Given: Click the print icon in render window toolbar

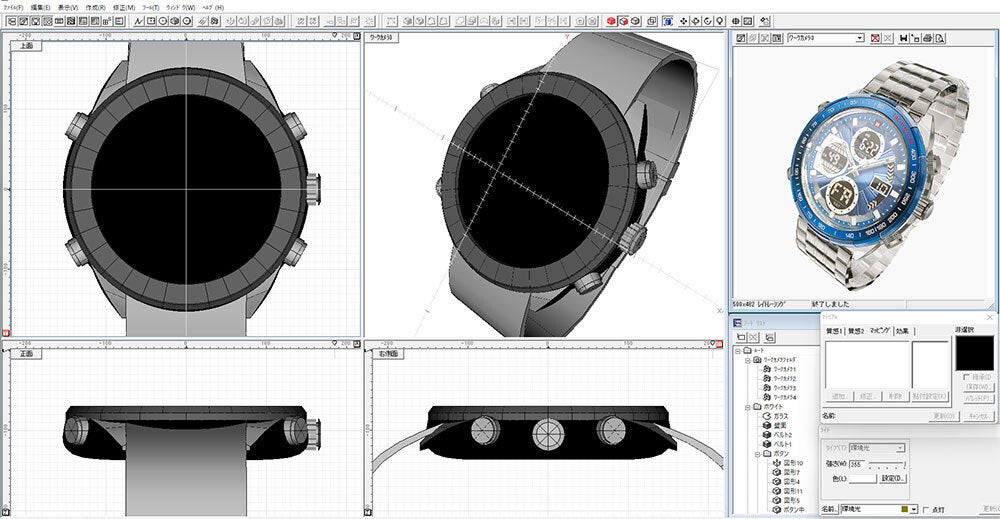Looking at the screenshot, I should tap(927, 38).
